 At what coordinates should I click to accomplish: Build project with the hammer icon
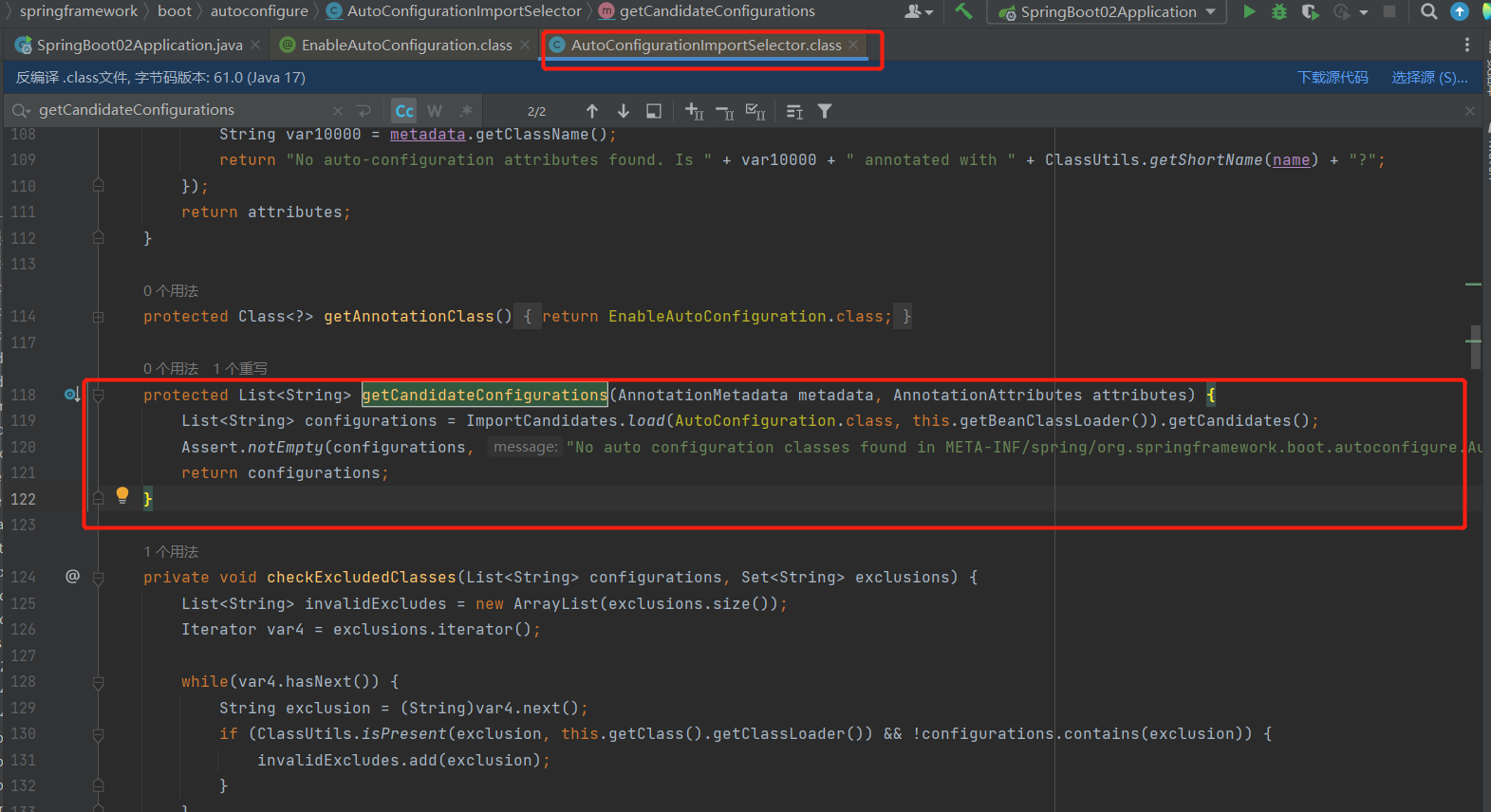coord(964,11)
